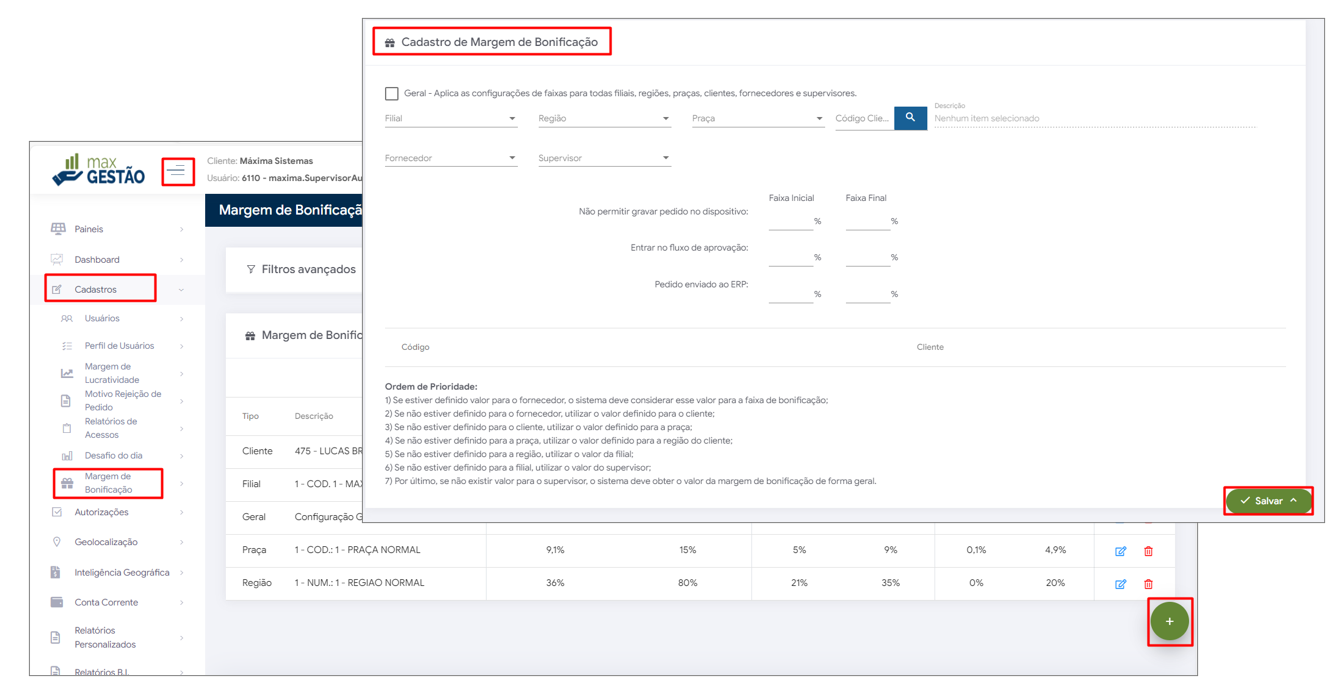Click the '1 - COD.: 1 - PRAÇA NORMAL' cell
This screenshot has height=688, width=1339.
pyautogui.click(x=357, y=550)
